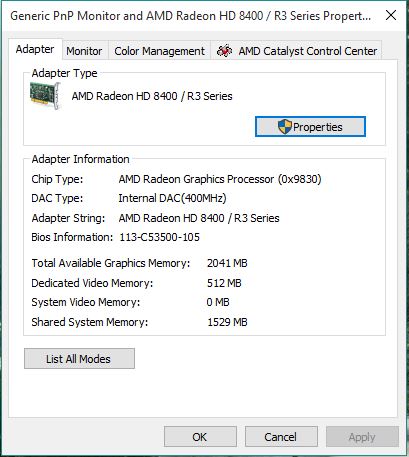Close the properties dialog with the X
Viewport: 409px width, 457px height.
(391, 15)
